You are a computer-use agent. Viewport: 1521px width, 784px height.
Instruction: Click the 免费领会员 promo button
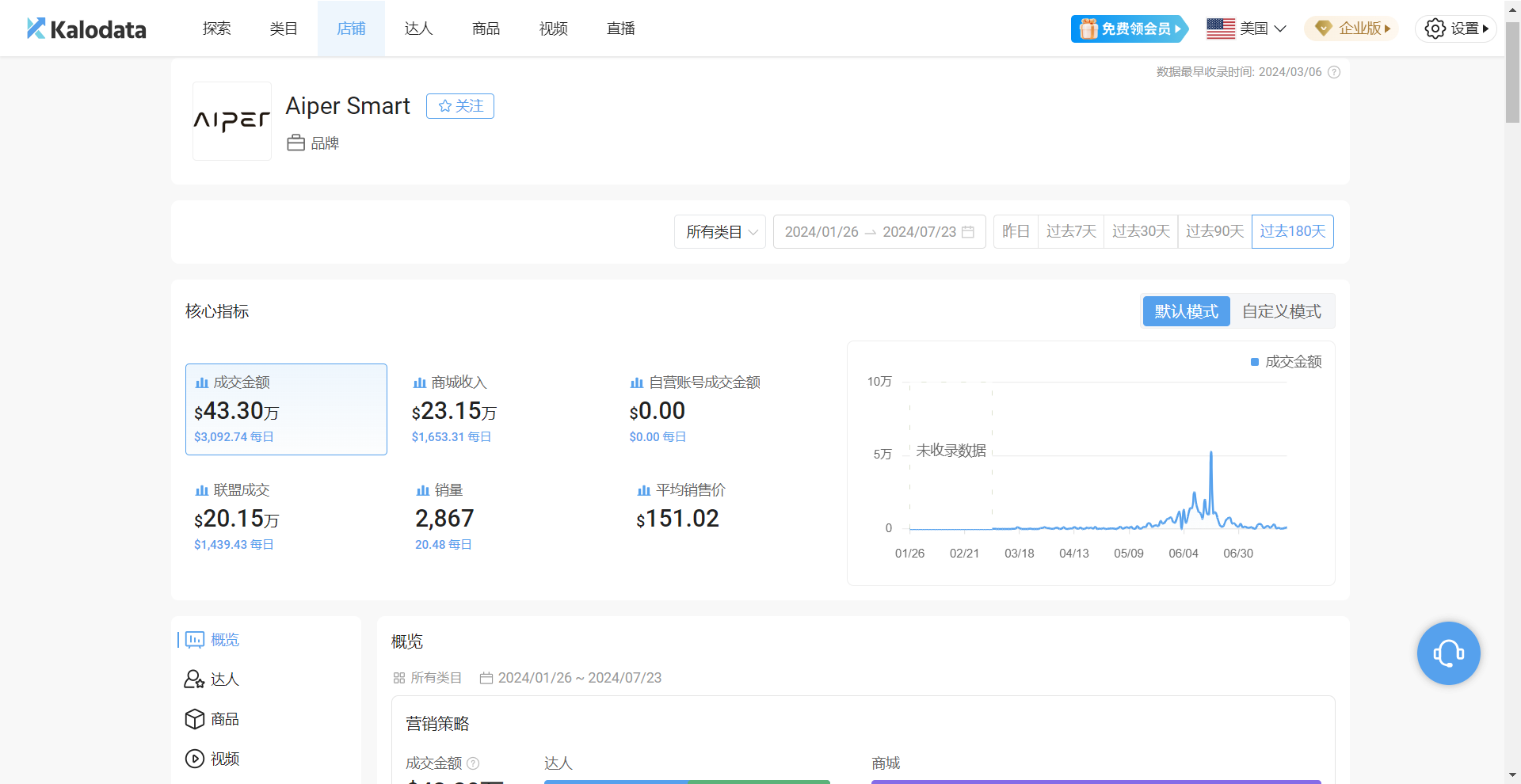[1130, 29]
